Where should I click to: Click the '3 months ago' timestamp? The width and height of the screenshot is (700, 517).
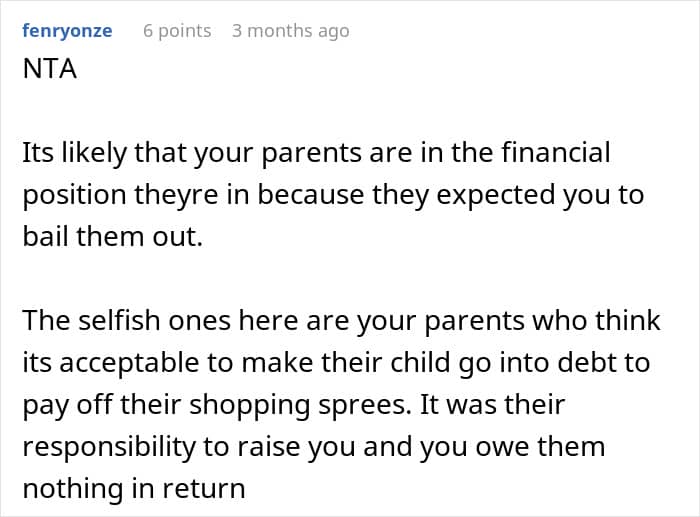click(x=291, y=31)
